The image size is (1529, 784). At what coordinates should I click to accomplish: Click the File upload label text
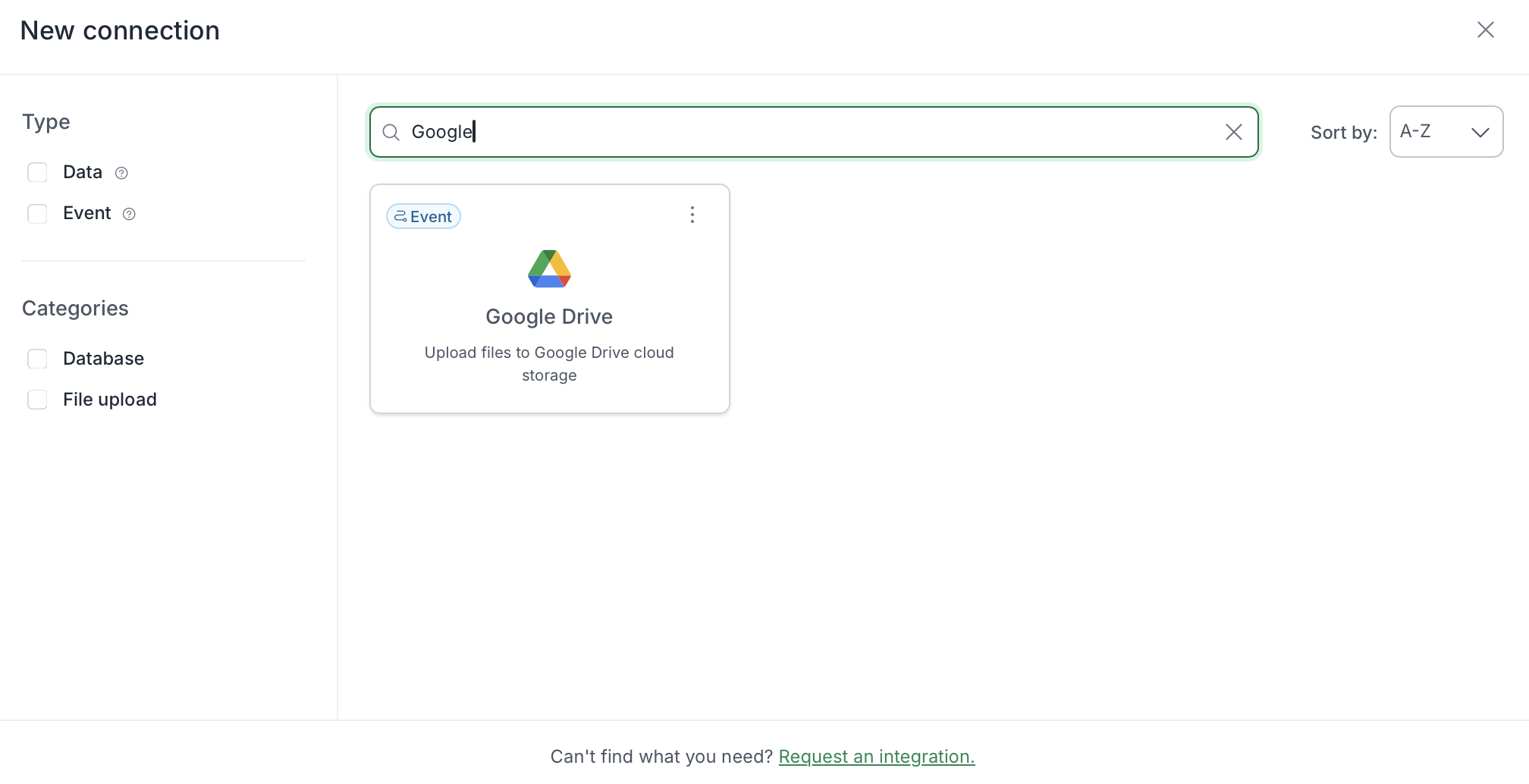click(110, 400)
